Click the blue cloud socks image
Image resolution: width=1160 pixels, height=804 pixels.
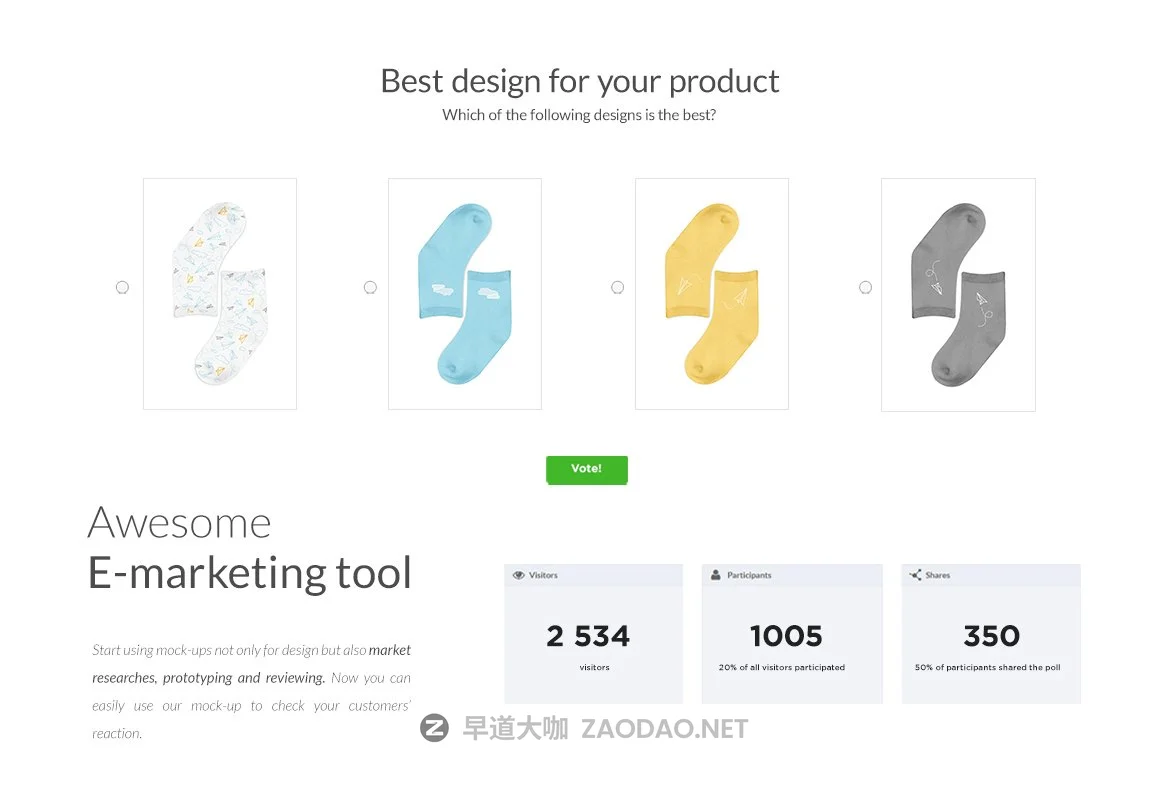click(465, 294)
